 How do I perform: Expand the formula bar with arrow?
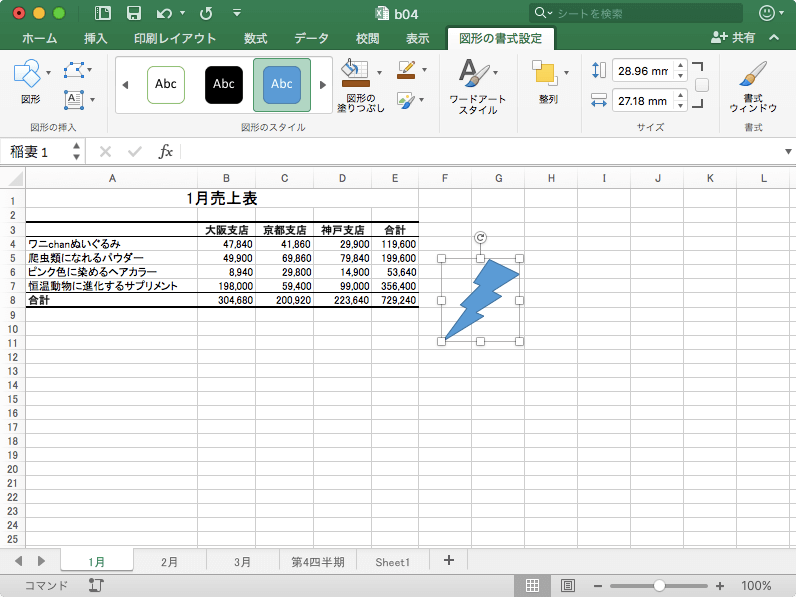pos(788,151)
